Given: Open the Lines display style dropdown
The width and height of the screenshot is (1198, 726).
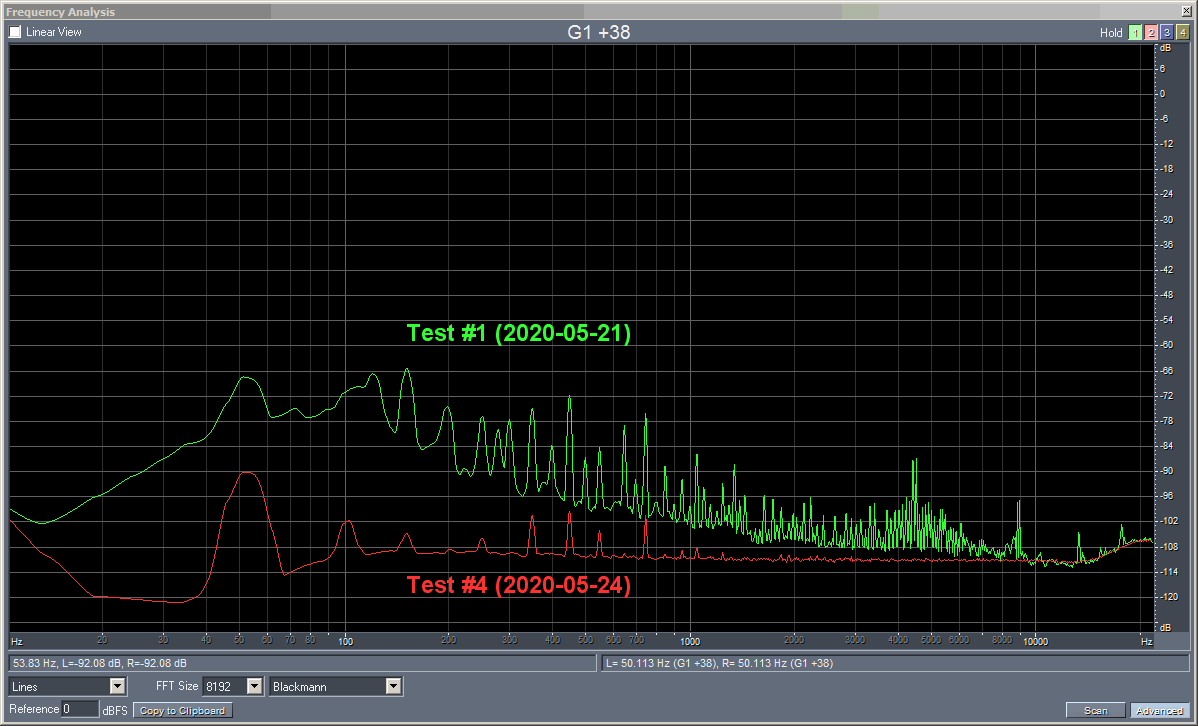Looking at the screenshot, I should (67, 686).
